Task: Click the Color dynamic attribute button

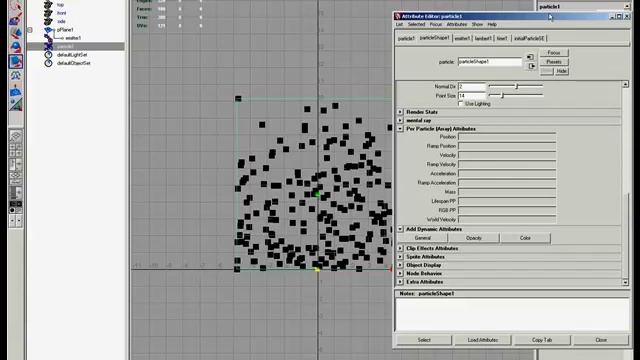Action: pyautogui.click(x=525, y=238)
